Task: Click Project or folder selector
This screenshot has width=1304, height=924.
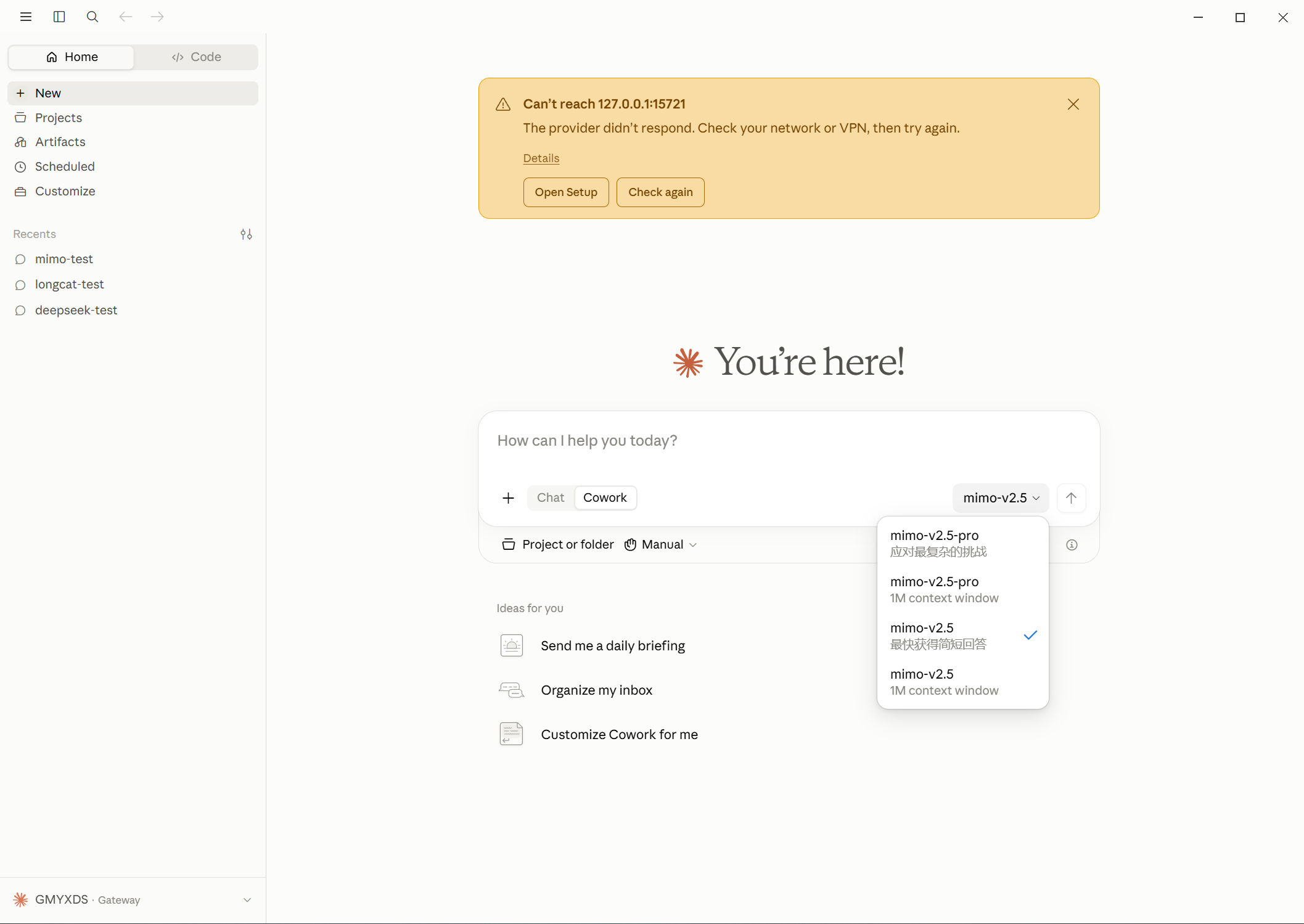Action: point(558,545)
